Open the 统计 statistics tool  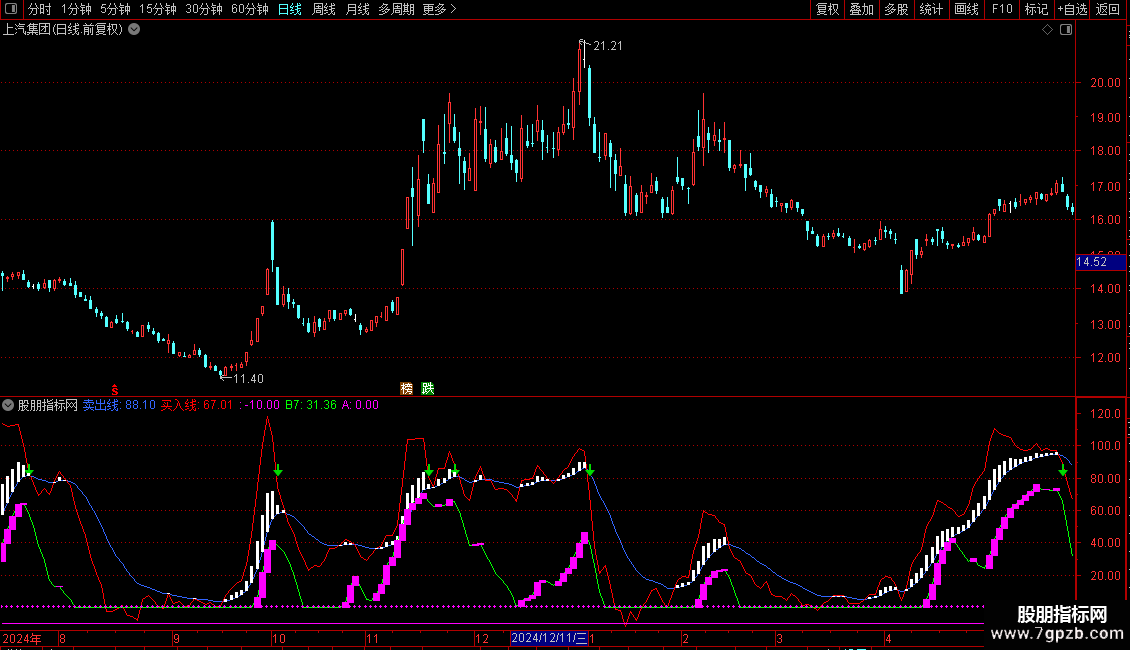point(931,9)
